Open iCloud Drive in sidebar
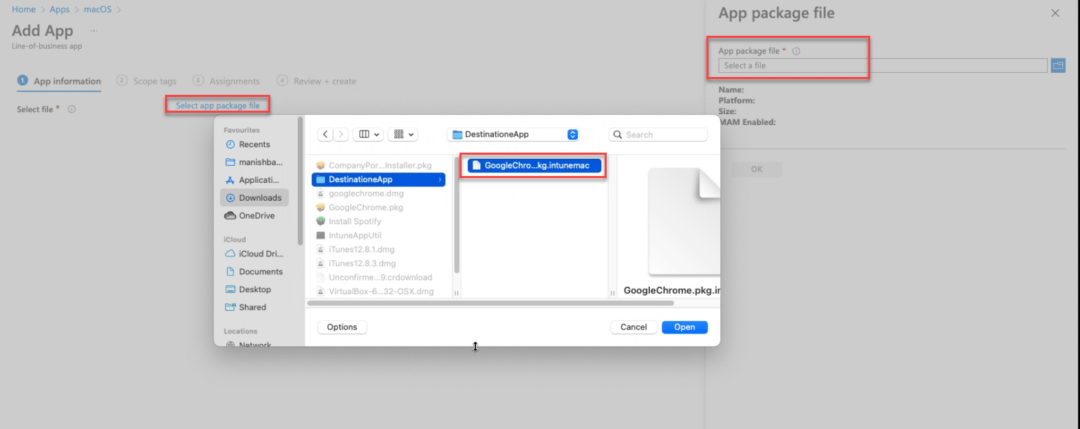The height and width of the screenshot is (429, 1080). [254, 253]
